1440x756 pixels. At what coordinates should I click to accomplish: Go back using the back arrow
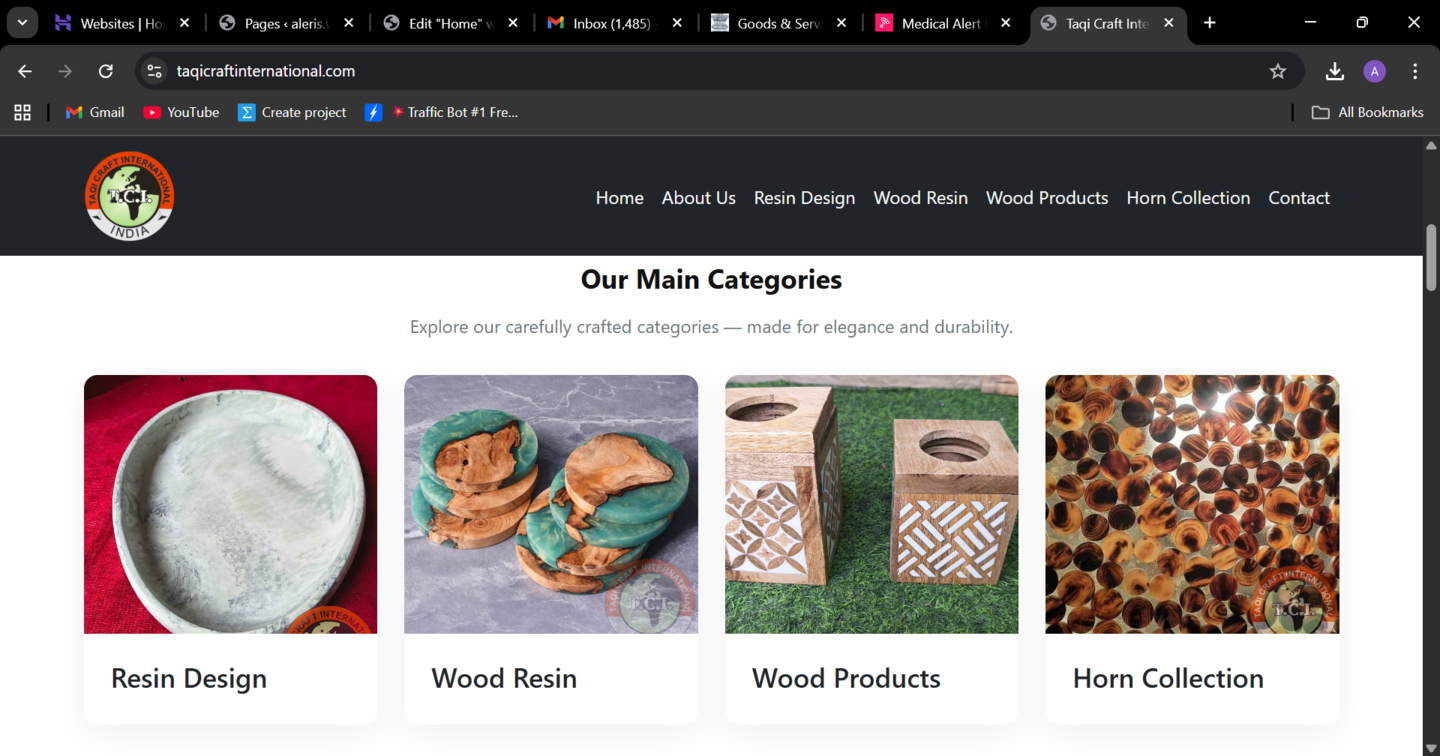point(25,71)
